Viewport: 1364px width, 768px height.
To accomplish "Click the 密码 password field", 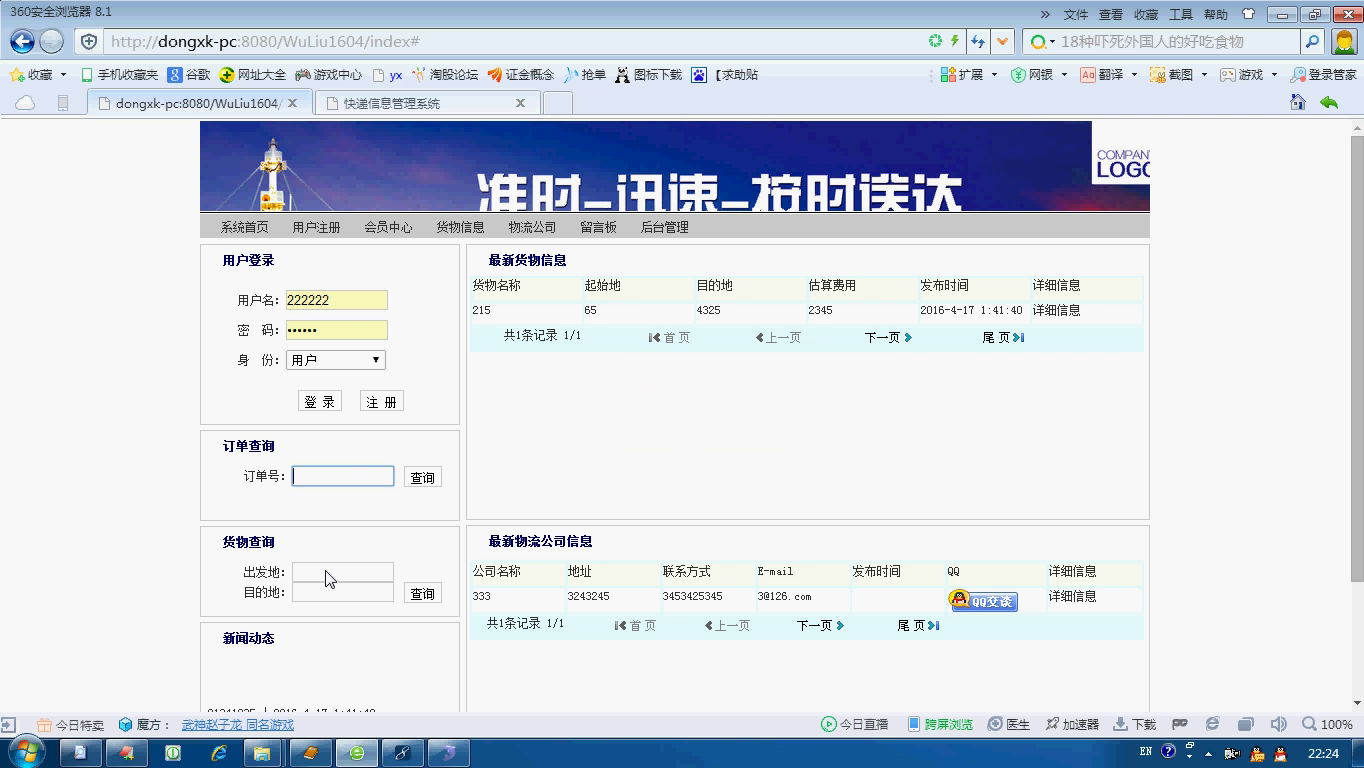I will coord(337,330).
